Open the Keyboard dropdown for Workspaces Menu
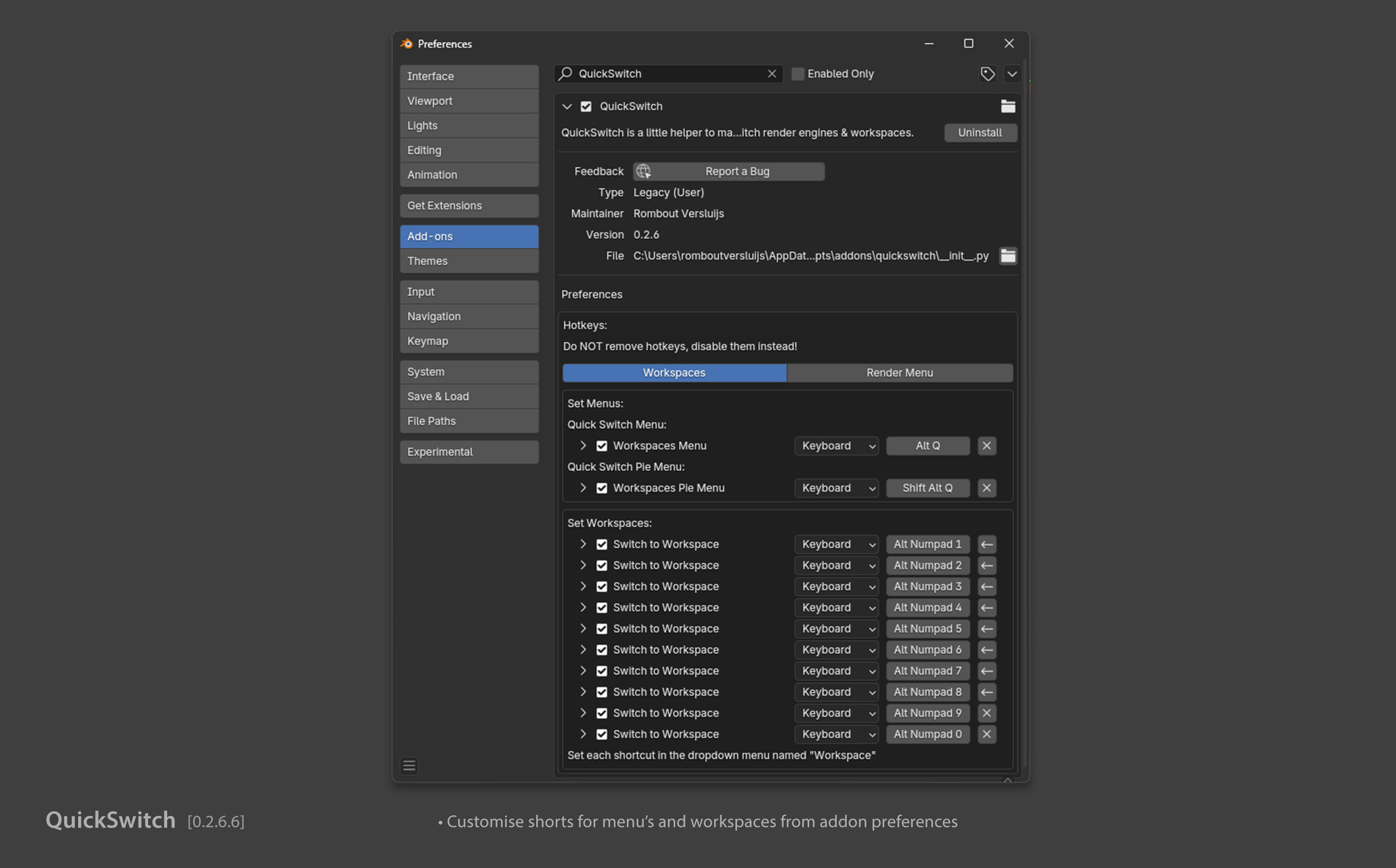Screen dimensions: 1396x868 (836, 446)
